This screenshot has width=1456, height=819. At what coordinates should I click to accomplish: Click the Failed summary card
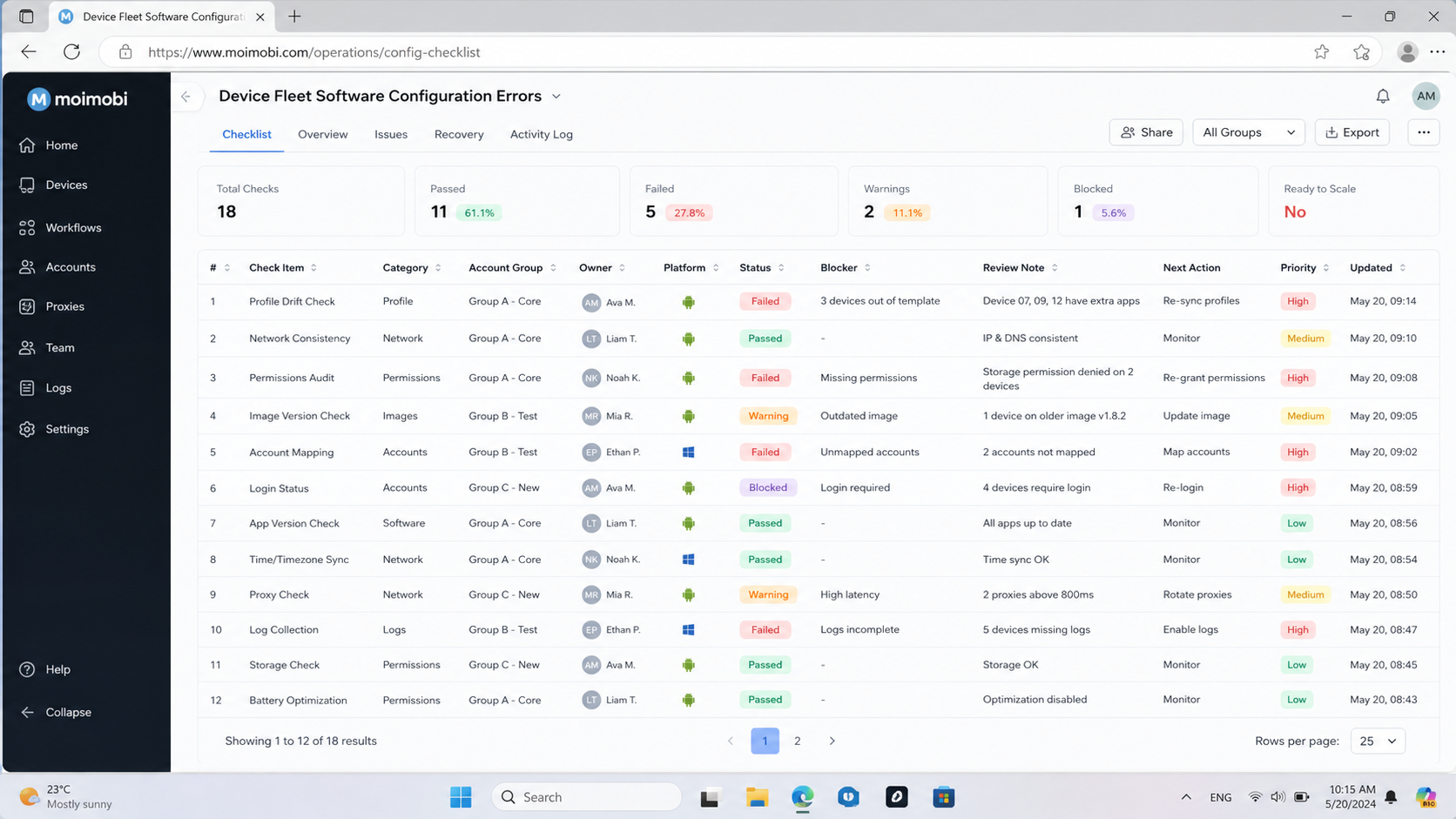pyautogui.click(x=734, y=201)
